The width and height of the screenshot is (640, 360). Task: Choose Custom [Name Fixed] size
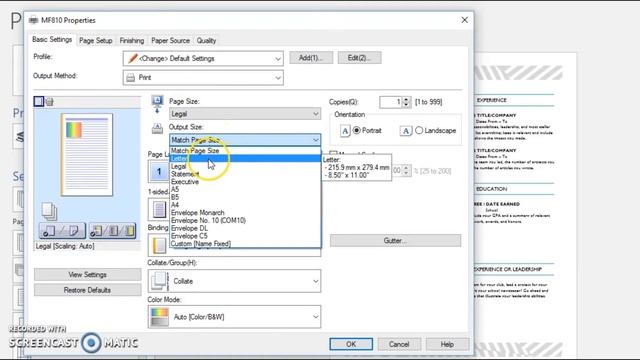[x=245, y=244]
